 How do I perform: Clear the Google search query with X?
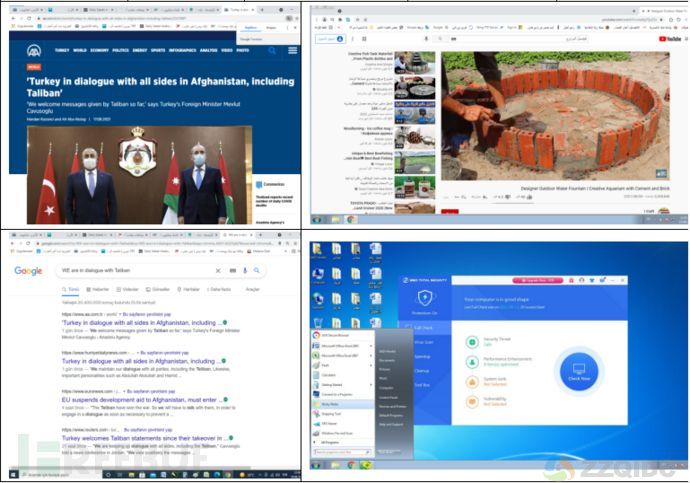click(218, 271)
